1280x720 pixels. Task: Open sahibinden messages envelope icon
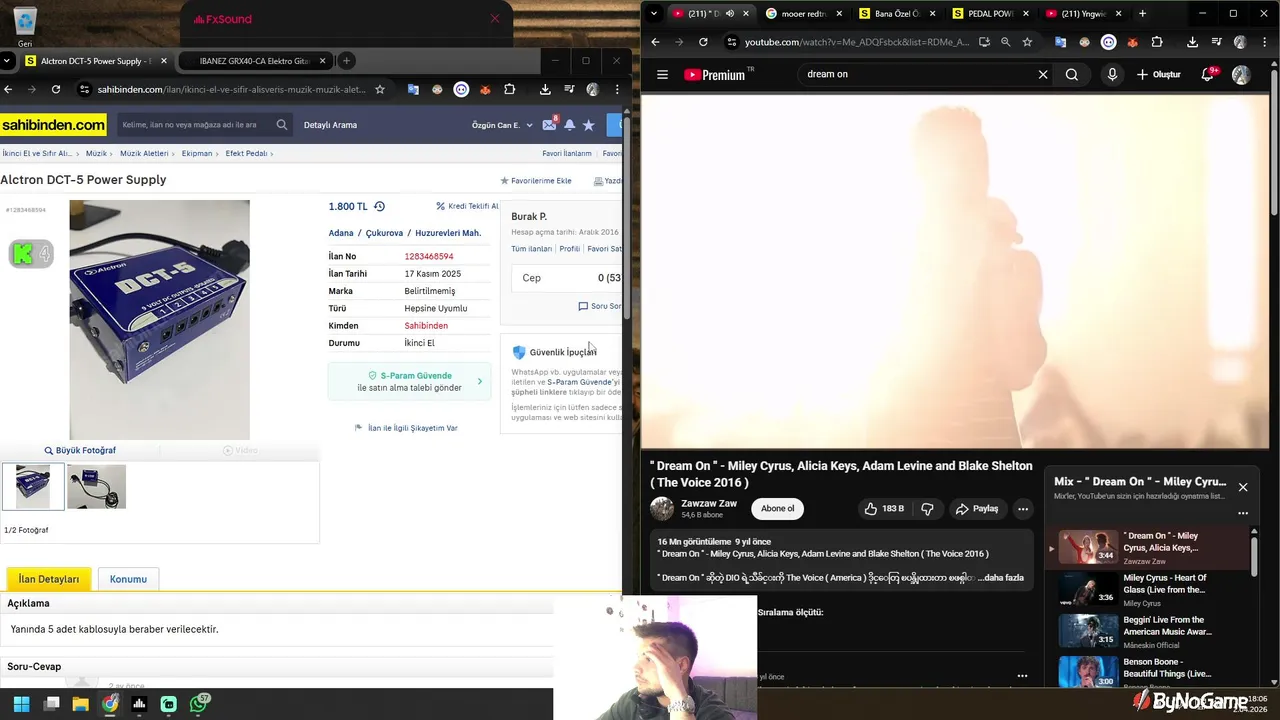pos(549,124)
